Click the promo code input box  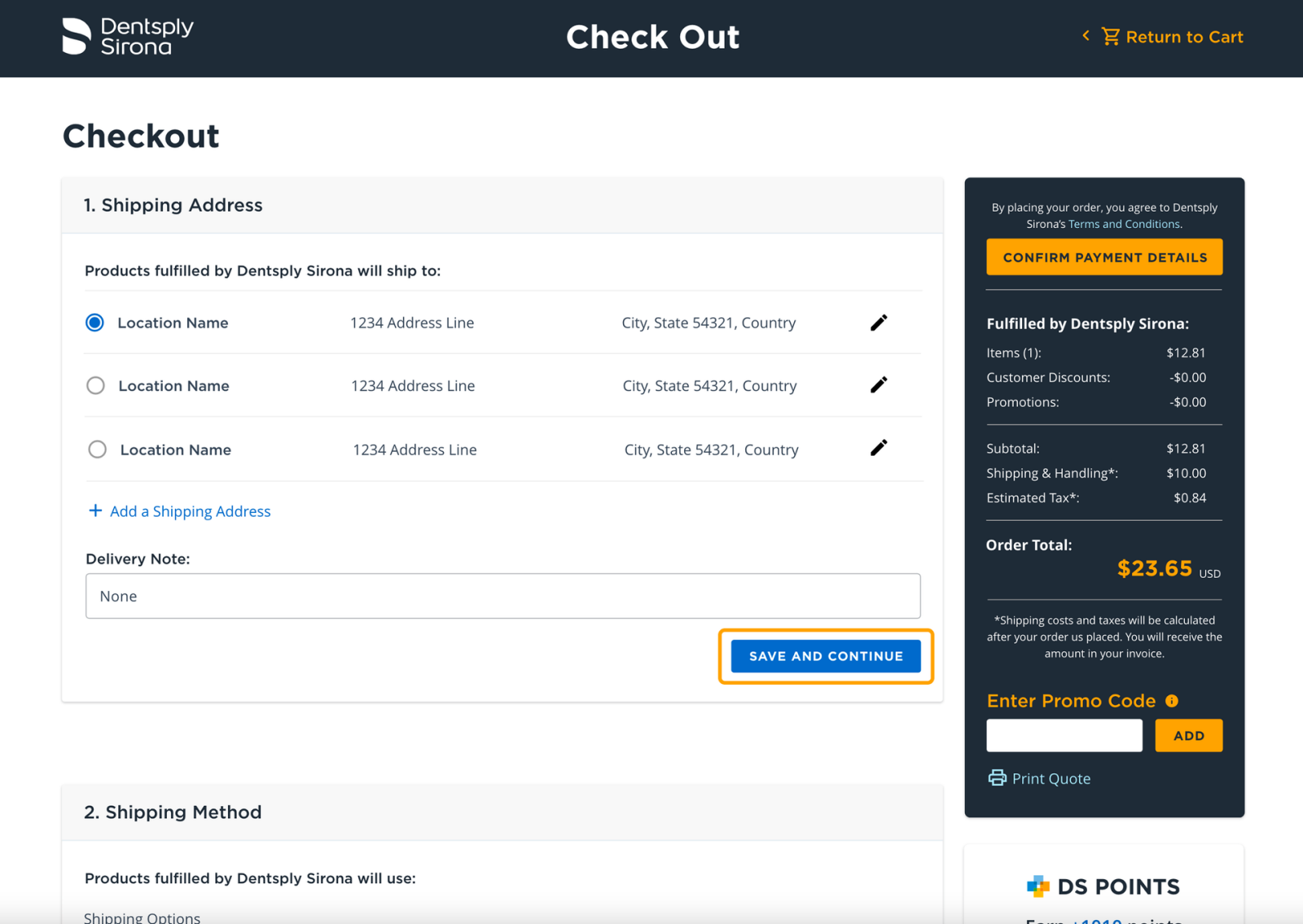pos(1064,735)
